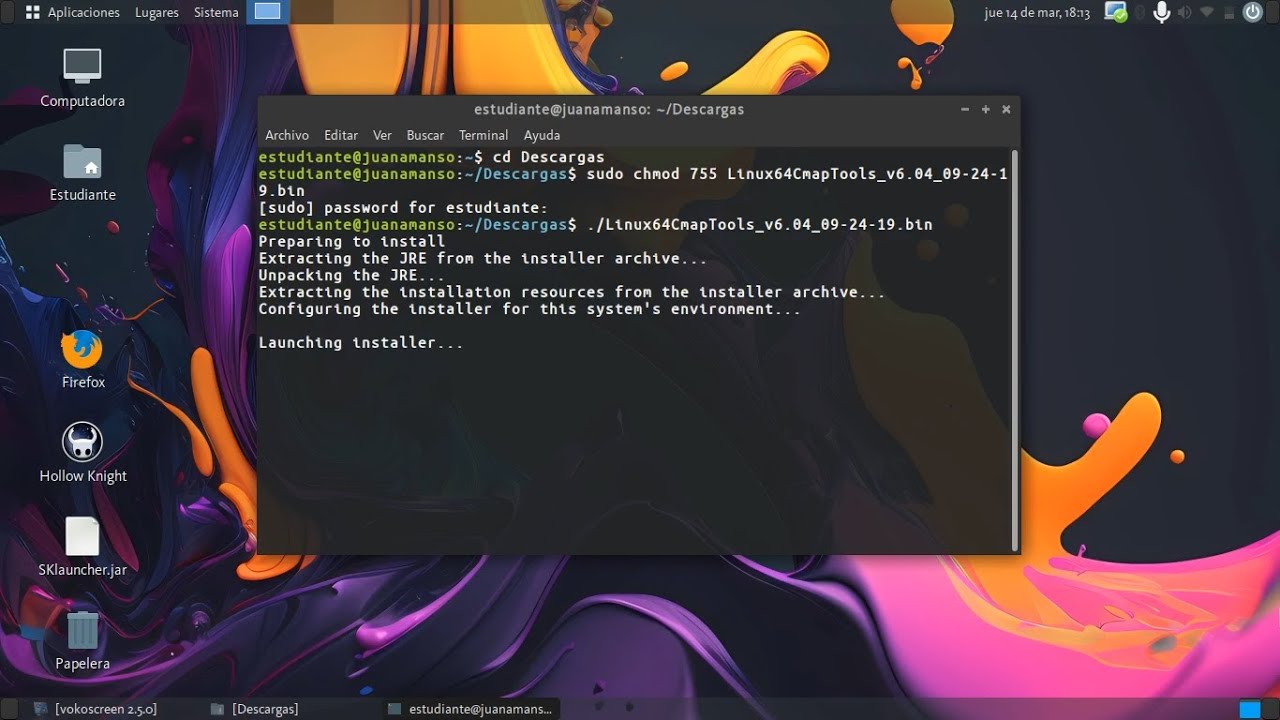Open the Estudiante home folder icon
Viewport: 1280px width, 720px height.
coord(82,161)
